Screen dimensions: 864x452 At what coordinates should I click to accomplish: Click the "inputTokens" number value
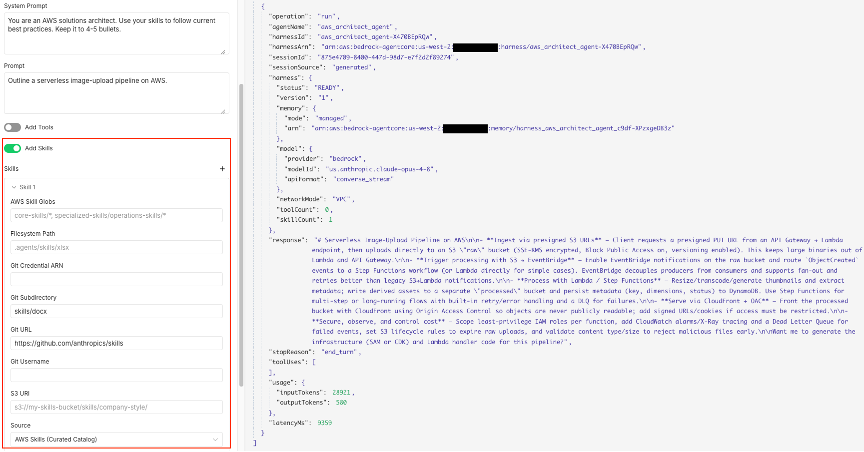[x=341, y=392]
